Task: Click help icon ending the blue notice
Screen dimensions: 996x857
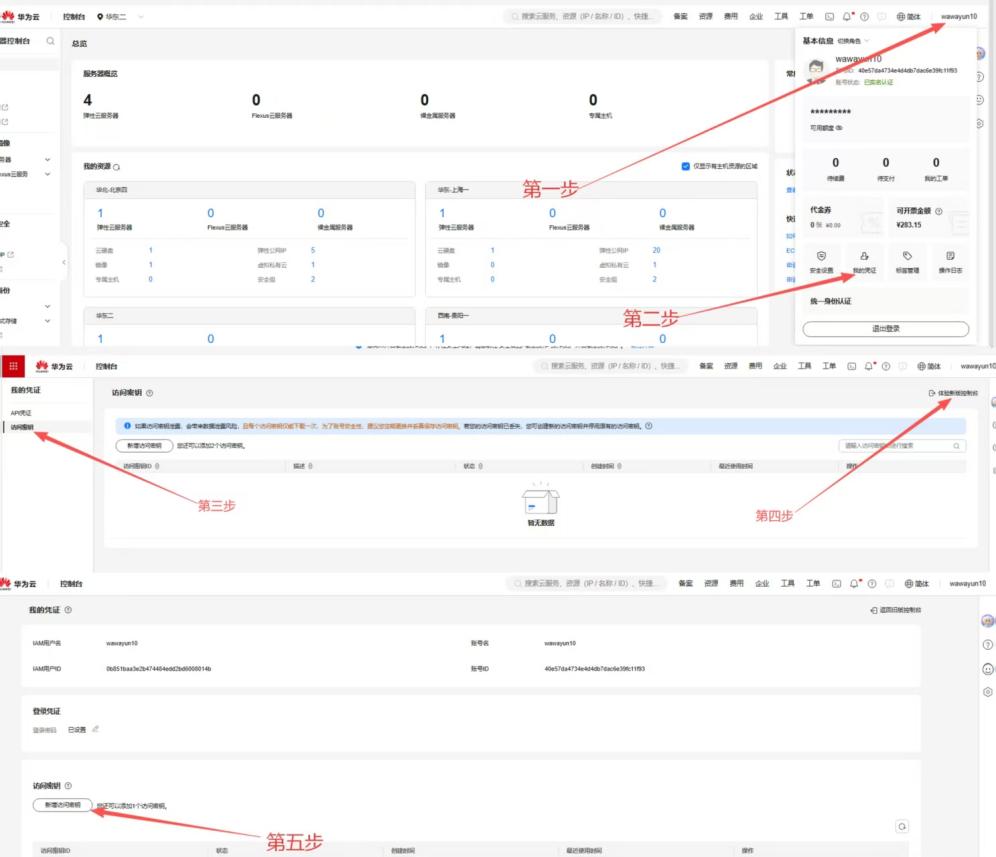Action: click(x=649, y=426)
